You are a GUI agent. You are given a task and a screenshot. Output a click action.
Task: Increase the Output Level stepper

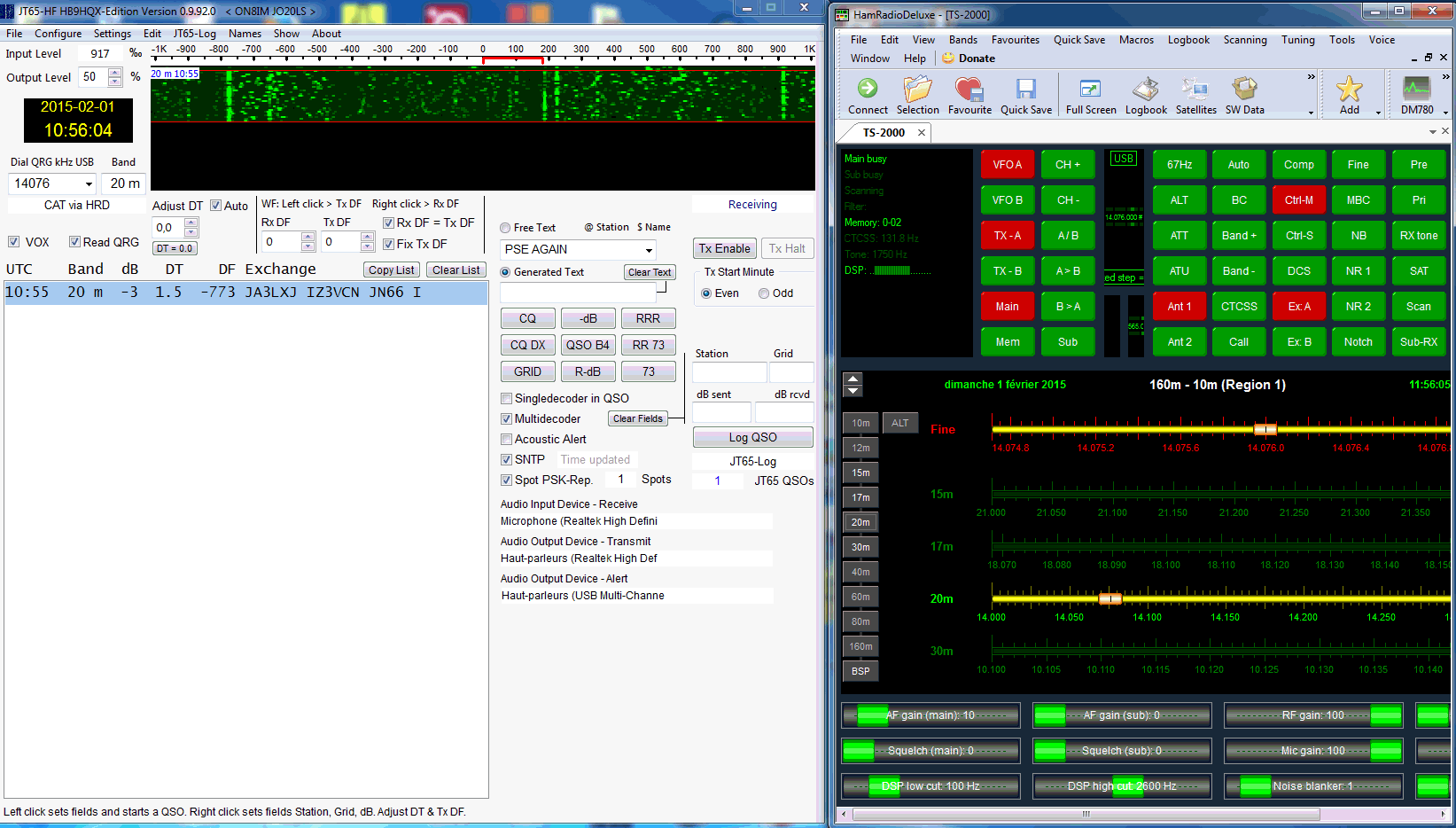click(115, 74)
